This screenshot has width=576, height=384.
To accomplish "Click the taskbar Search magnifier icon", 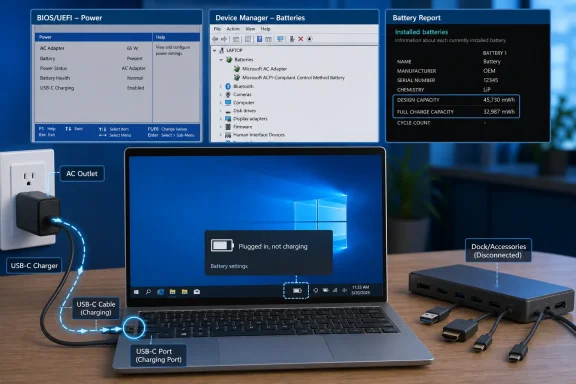I will [148, 292].
